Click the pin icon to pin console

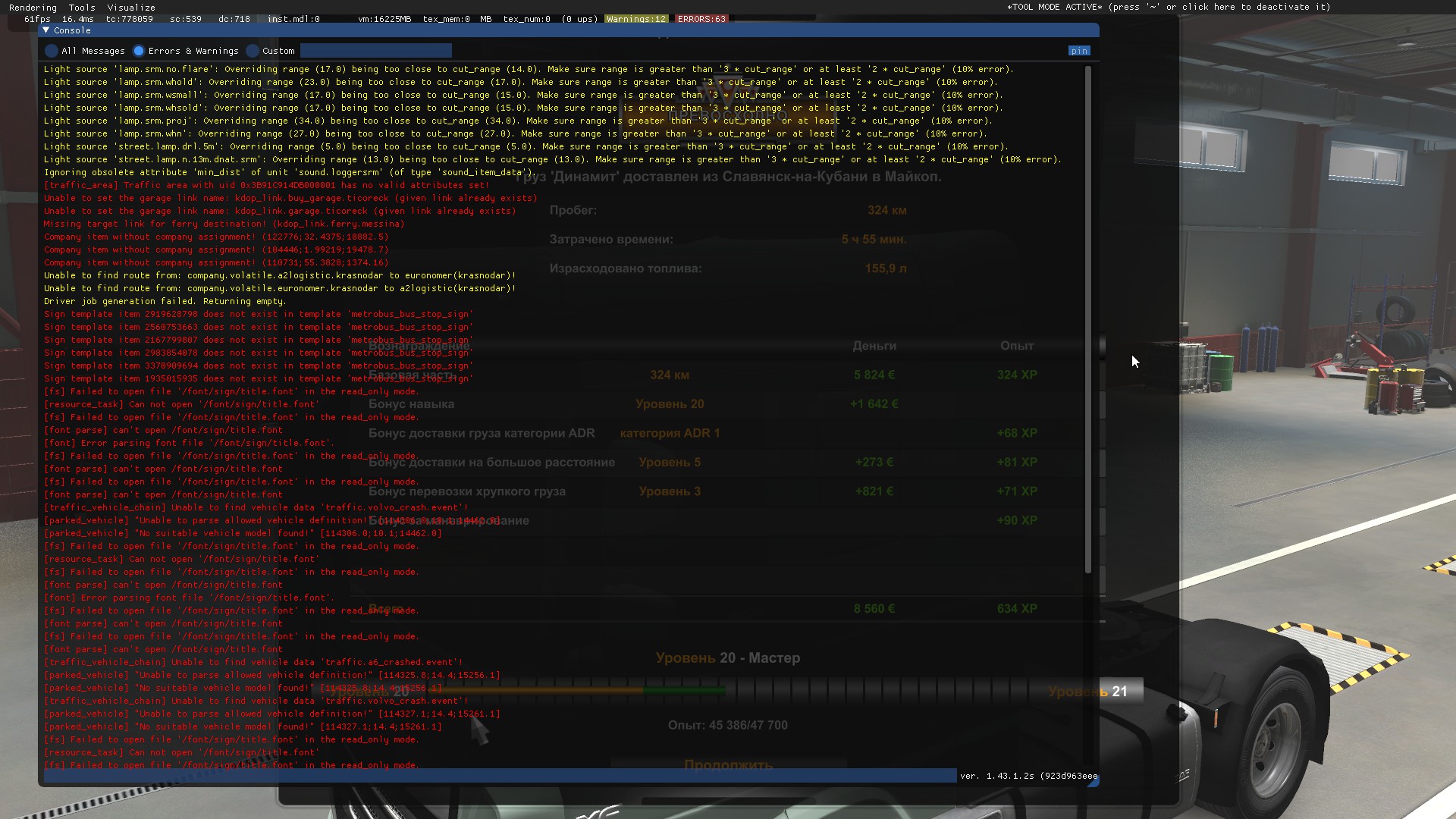coord(1079,50)
